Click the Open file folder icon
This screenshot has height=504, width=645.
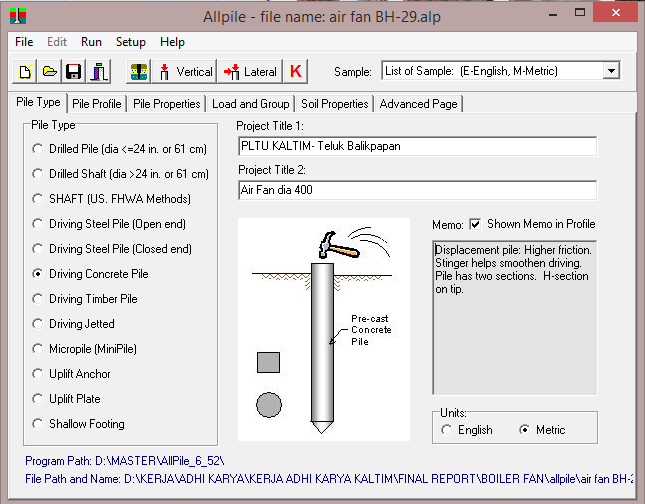click(x=49, y=72)
